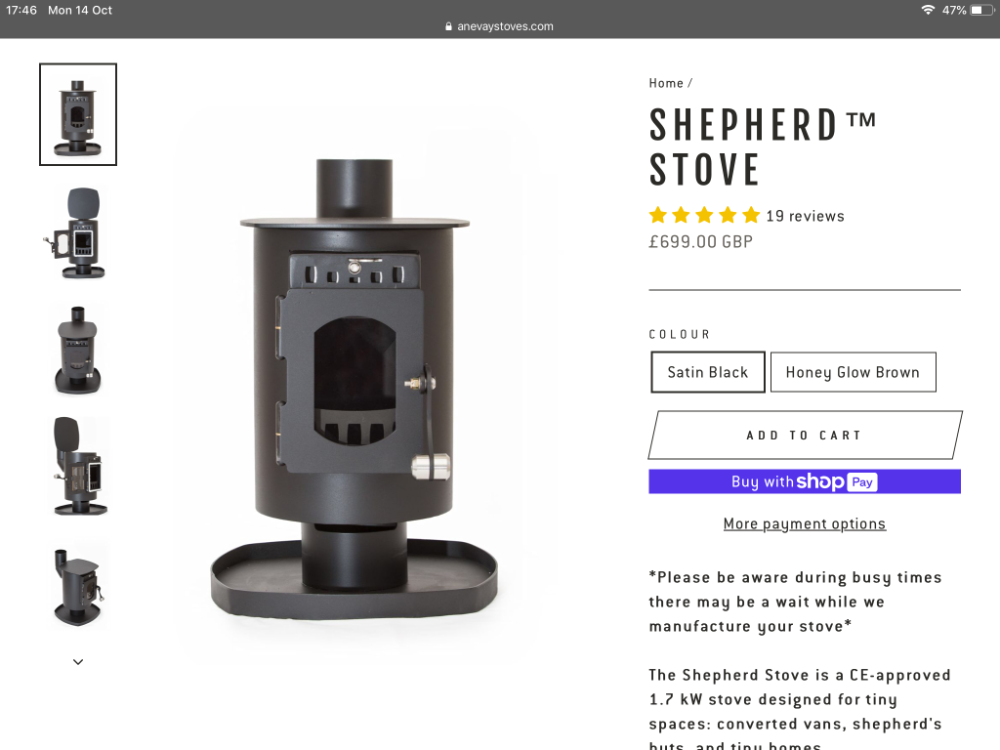Click the padlock icon in address bar

pyautogui.click(x=448, y=26)
